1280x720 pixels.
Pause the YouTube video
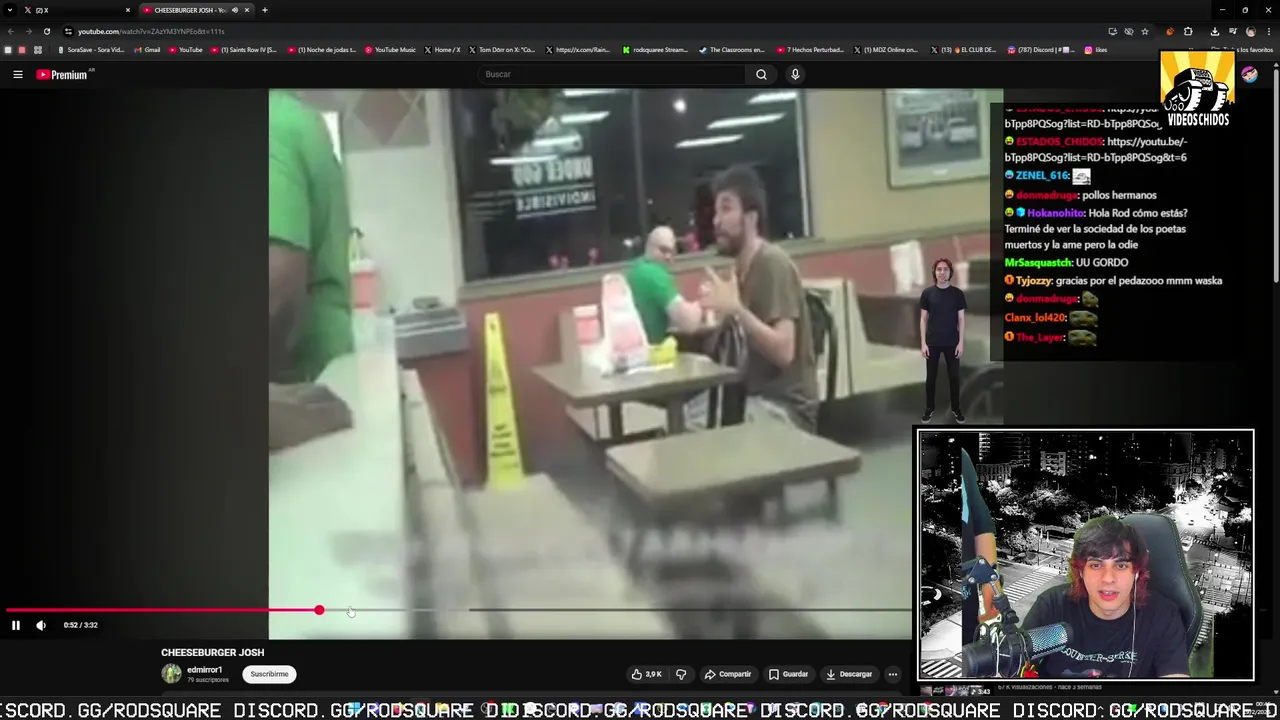(16, 625)
